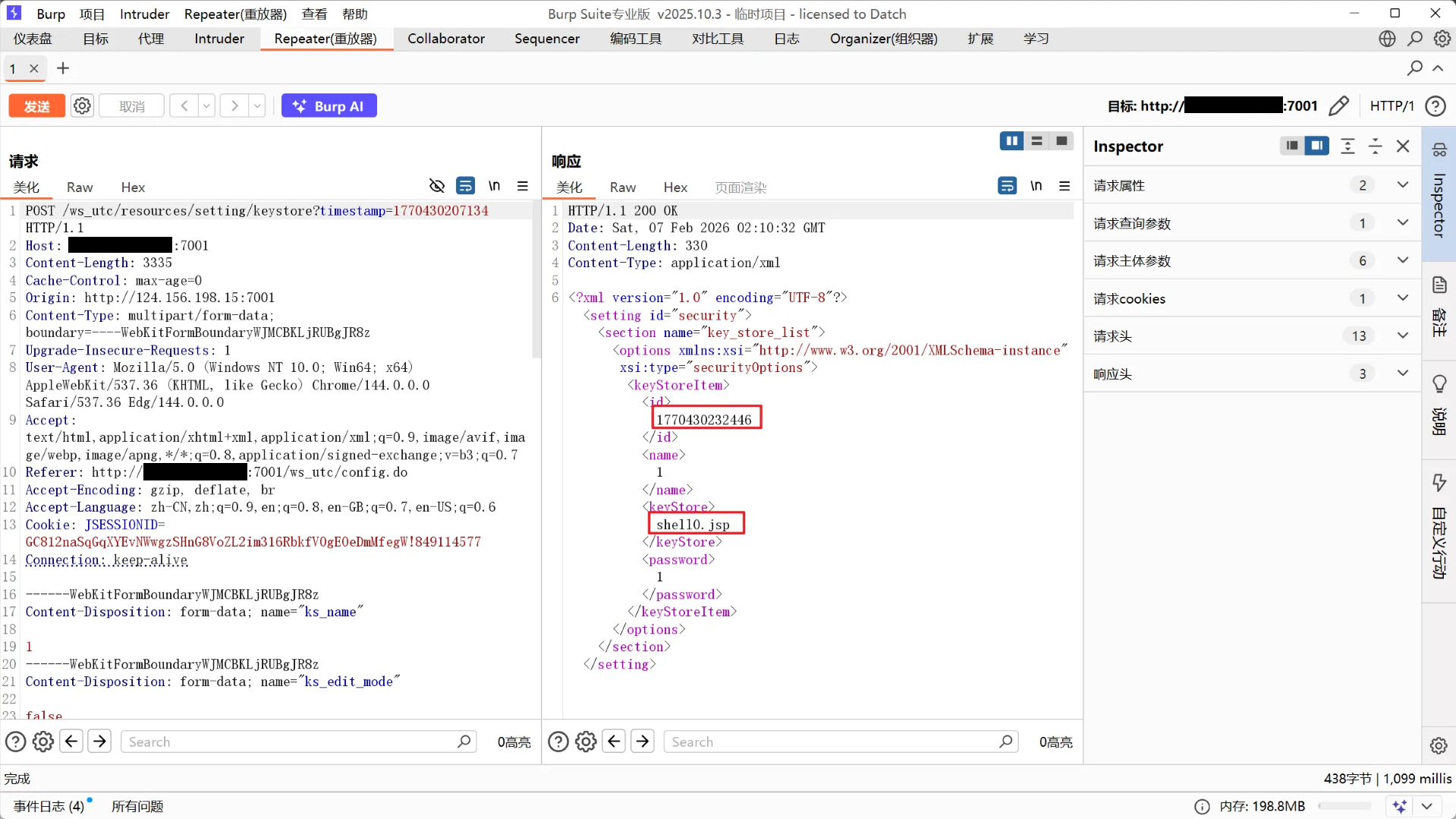Open the Intruder menu in menu bar
1456x819 pixels.
click(144, 14)
